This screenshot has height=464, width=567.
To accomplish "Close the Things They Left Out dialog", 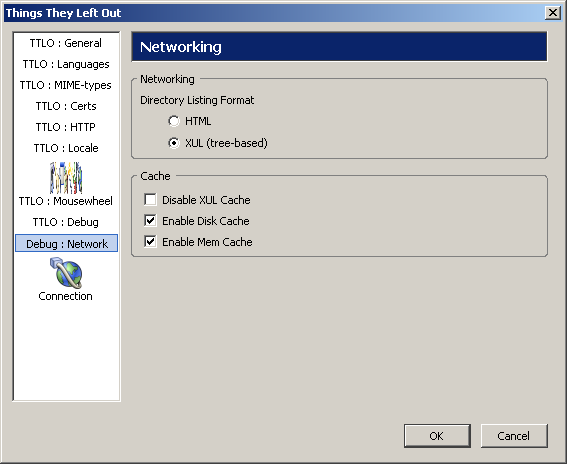I will point(553,13).
